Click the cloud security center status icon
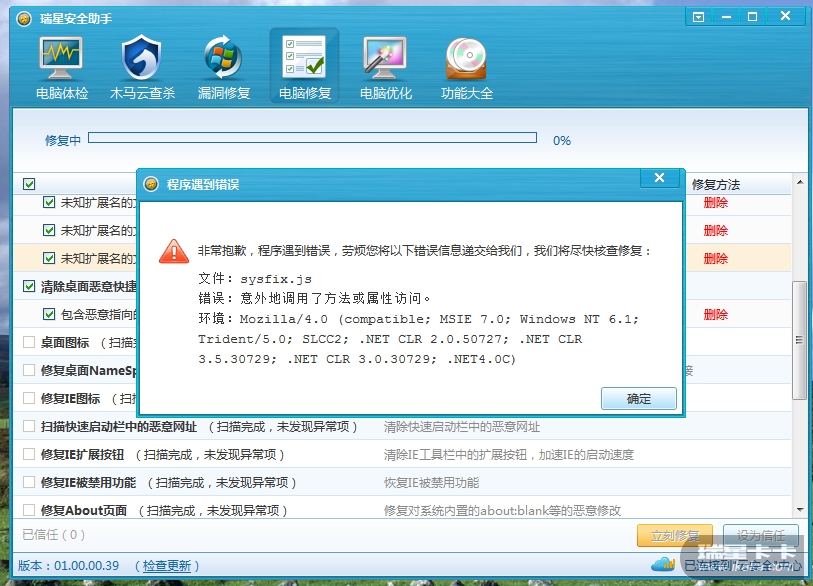 (x=663, y=564)
